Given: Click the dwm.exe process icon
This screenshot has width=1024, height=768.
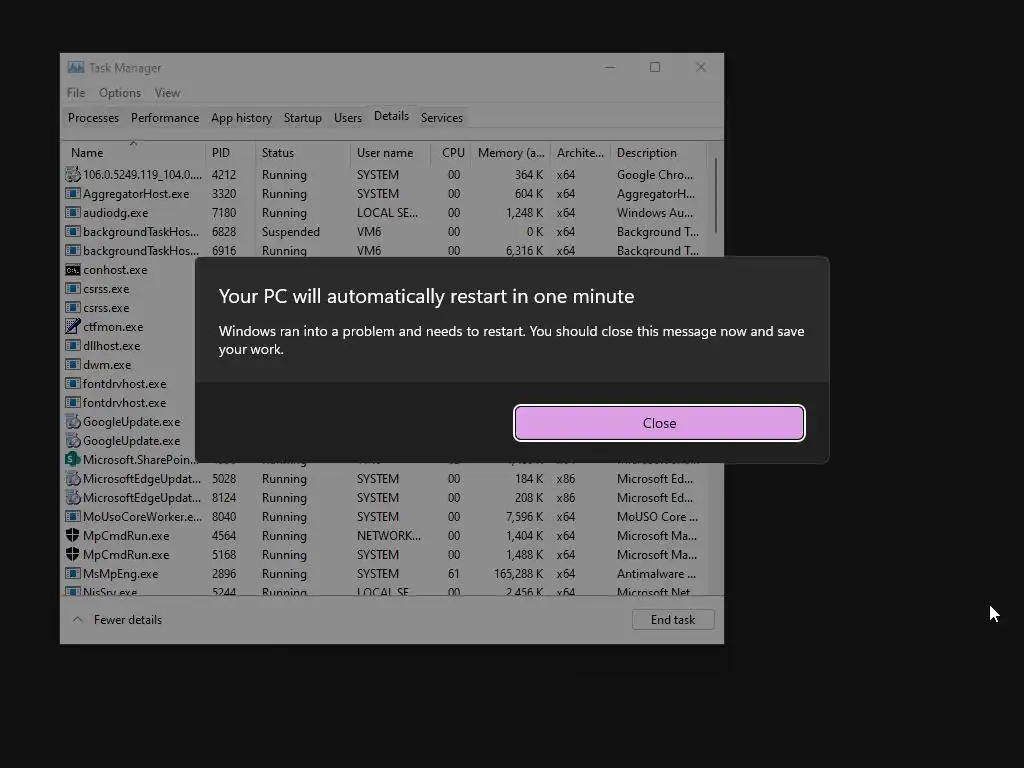Looking at the screenshot, I should click(72, 364).
